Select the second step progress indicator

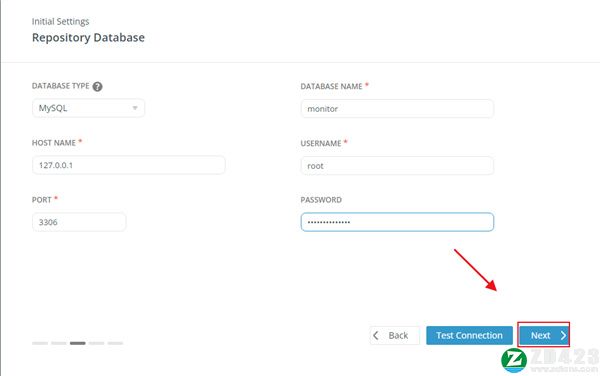[x=59, y=343]
